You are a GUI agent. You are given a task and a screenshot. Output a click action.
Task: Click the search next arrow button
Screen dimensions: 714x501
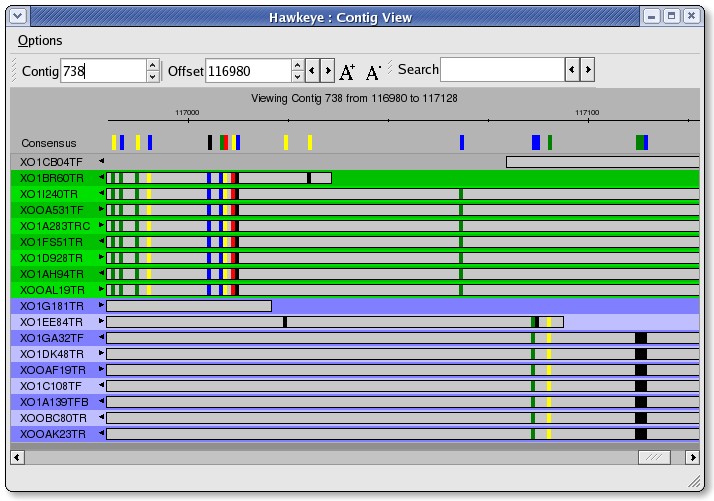(x=587, y=70)
